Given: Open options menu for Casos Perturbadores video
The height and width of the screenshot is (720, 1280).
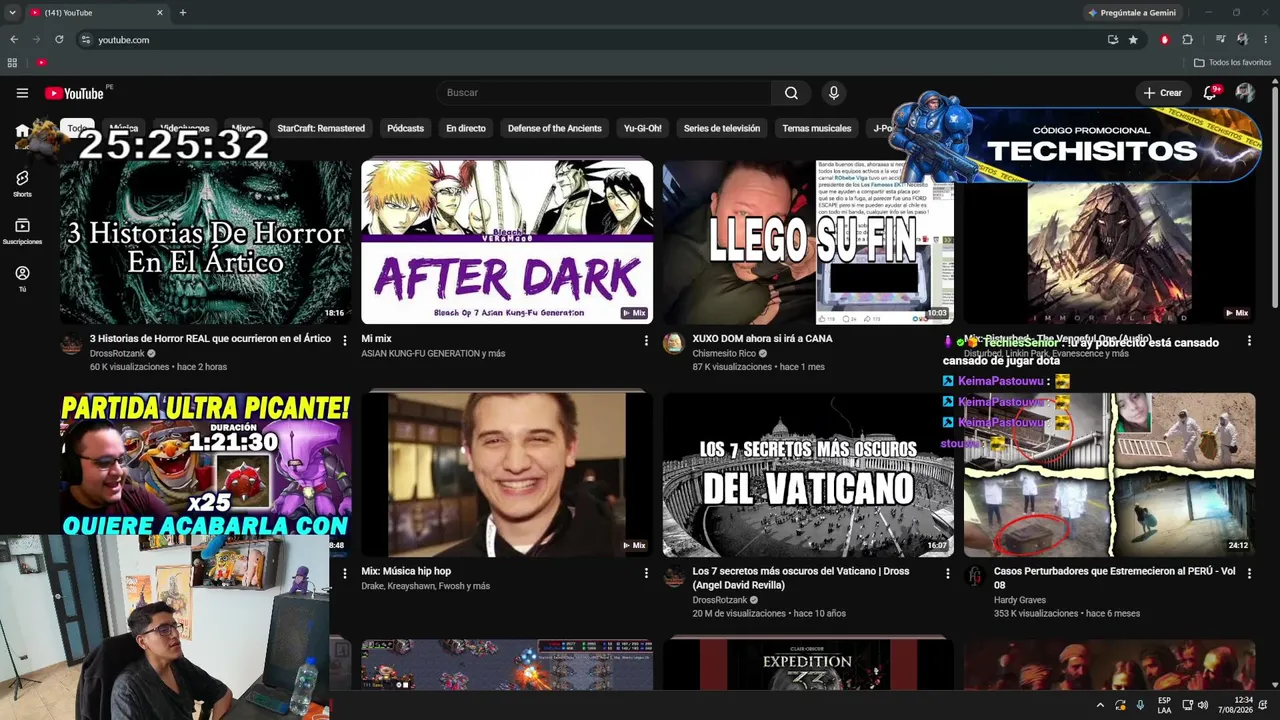Looking at the screenshot, I should click(x=1249, y=573).
